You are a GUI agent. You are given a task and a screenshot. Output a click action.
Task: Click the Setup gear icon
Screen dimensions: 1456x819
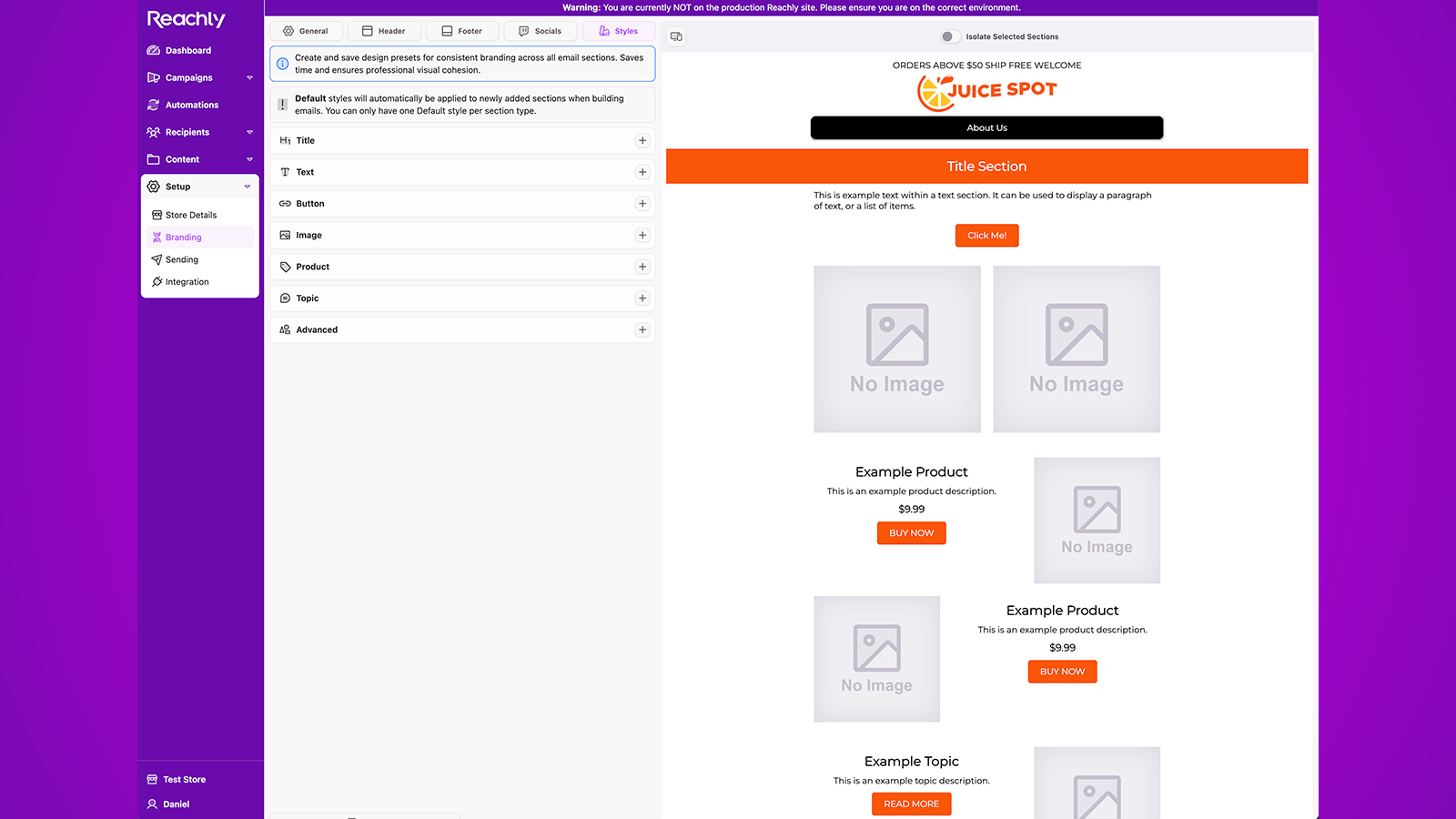(x=154, y=187)
